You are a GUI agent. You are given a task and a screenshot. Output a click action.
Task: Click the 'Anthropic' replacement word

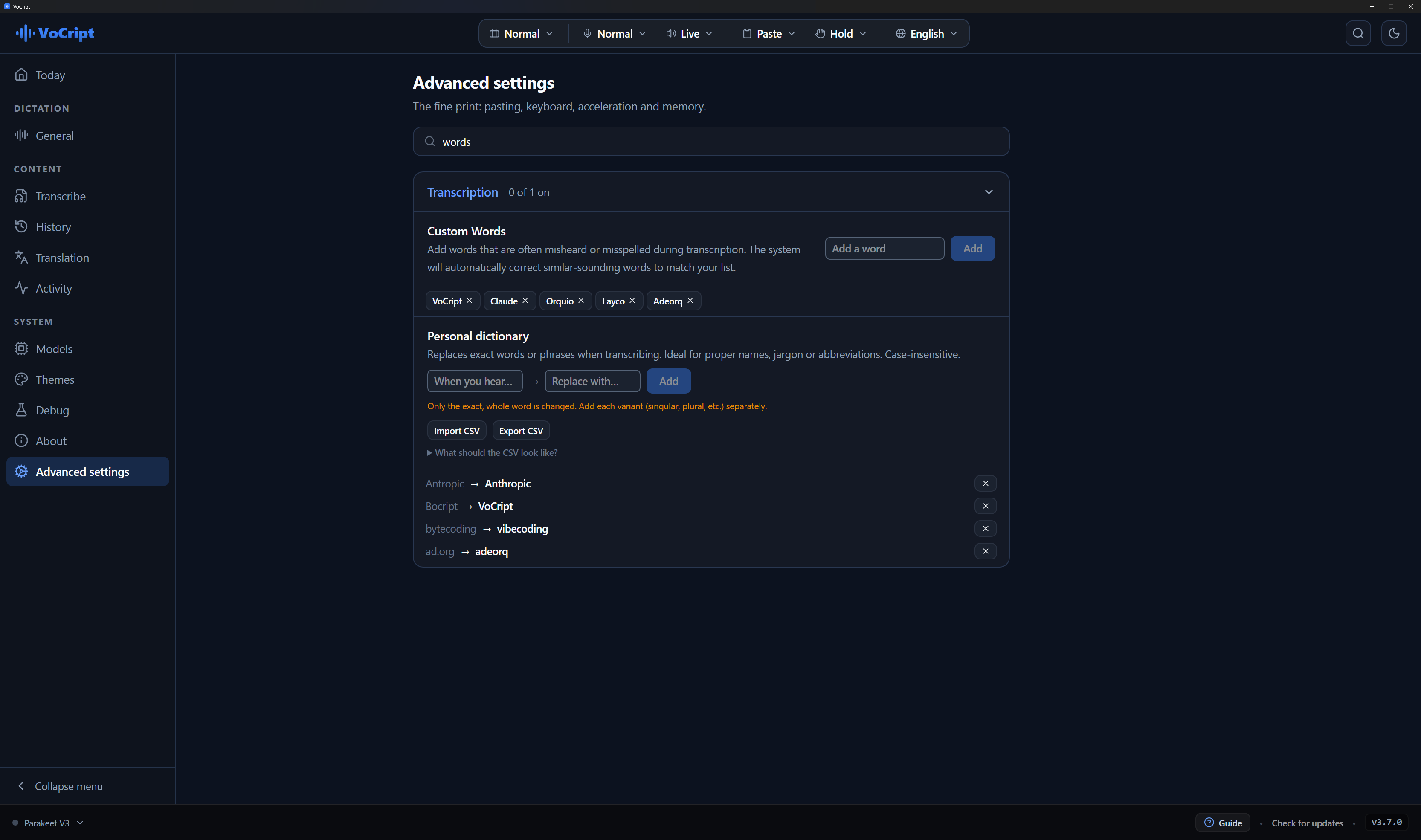pos(508,484)
